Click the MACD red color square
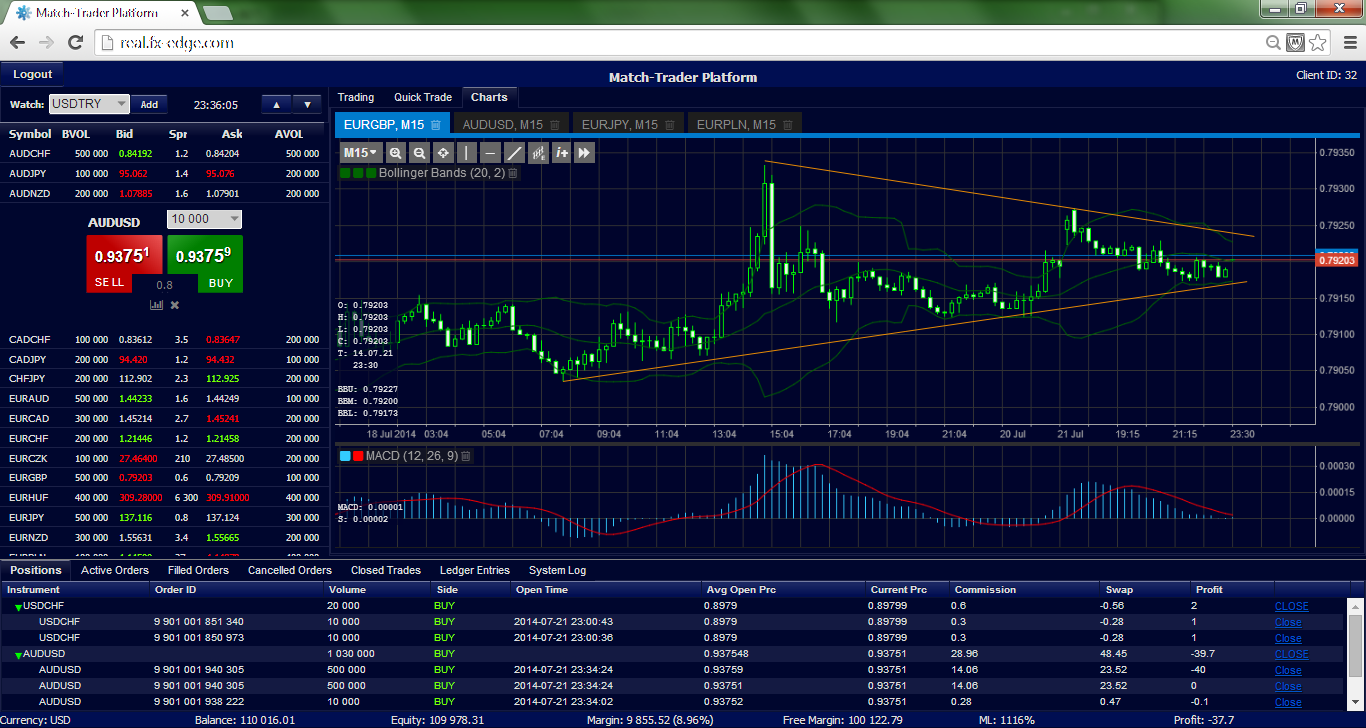1366x728 pixels. [x=358, y=456]
